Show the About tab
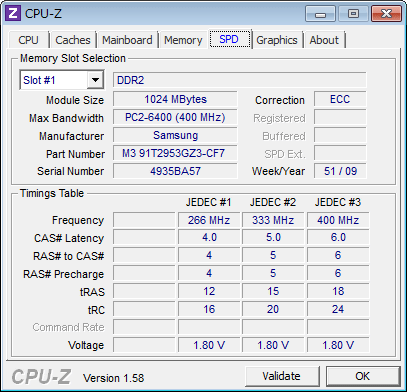The image size is (407, 392). 324,40
